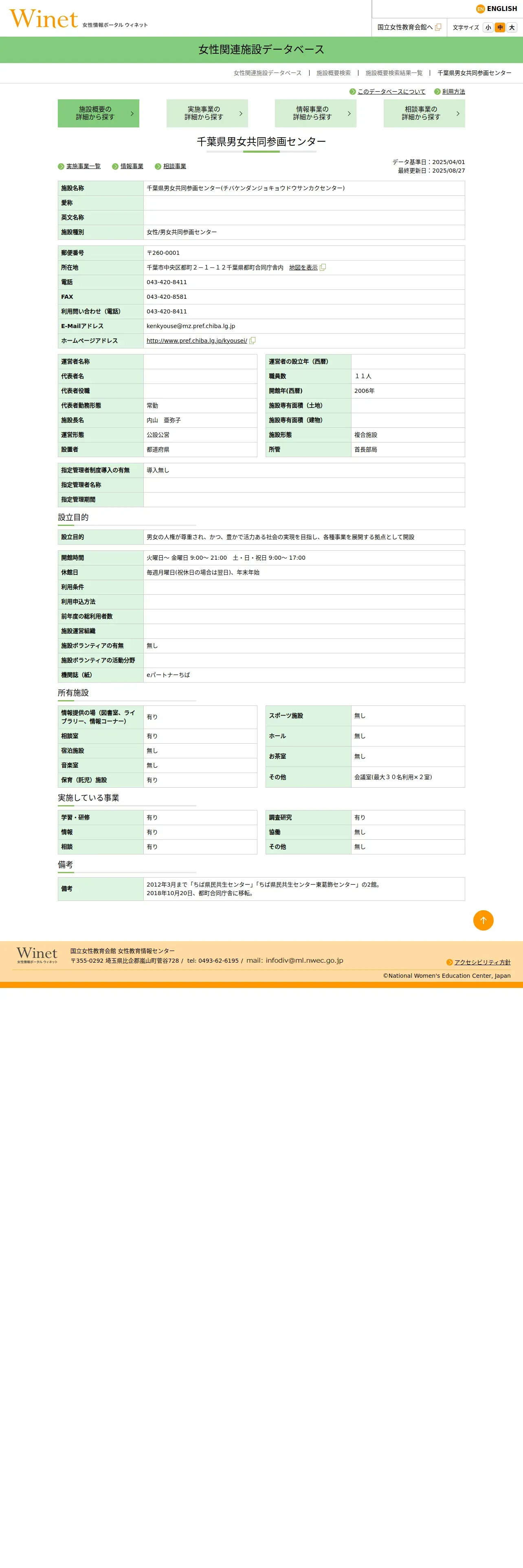The width and height of the screenshot is (523, 1568).
Task: Open このデータベースについて link
Action: [391, 92]
